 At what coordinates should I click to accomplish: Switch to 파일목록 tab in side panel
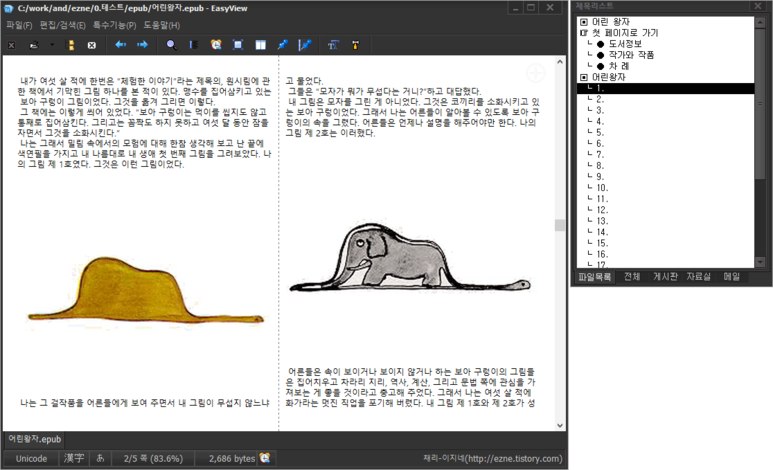595,277
